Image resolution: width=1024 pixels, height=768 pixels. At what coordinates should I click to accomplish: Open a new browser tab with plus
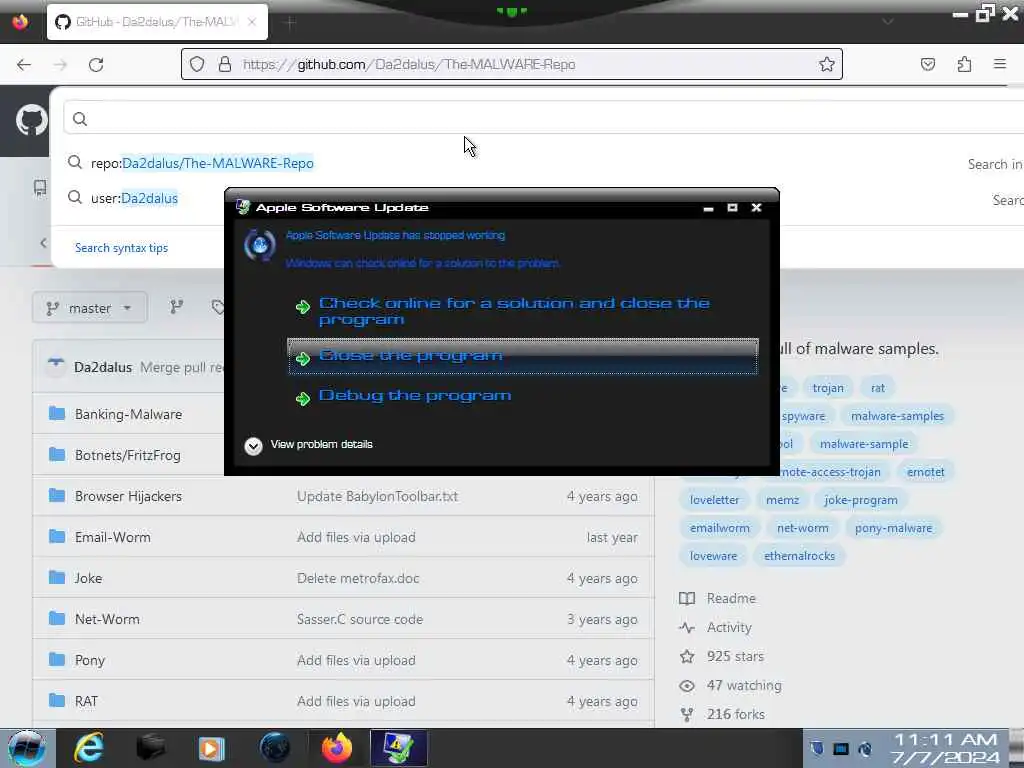290,23
